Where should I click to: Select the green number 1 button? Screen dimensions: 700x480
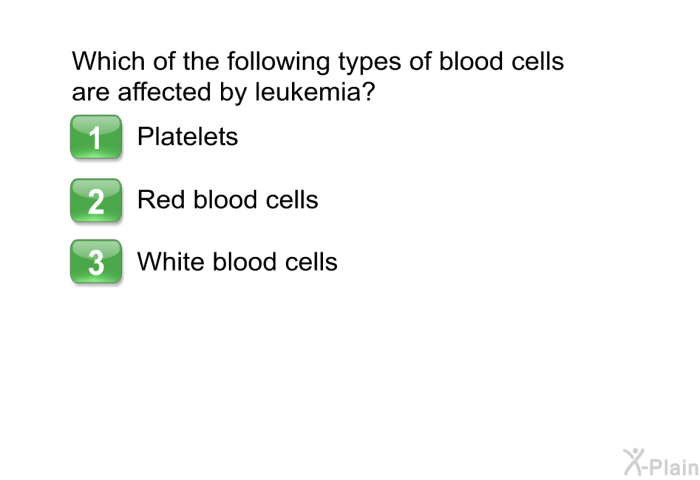pos(96,137)
